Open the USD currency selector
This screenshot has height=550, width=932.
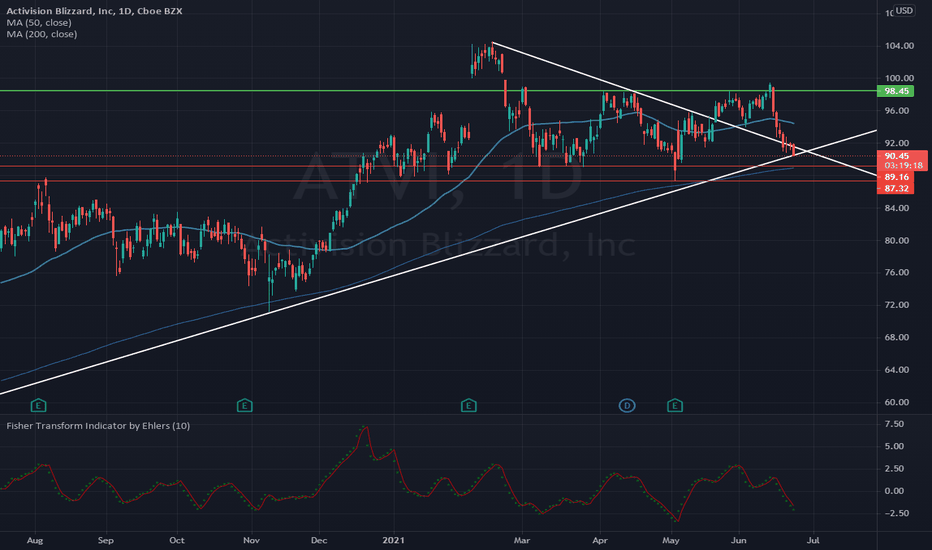tap(904, 11)
